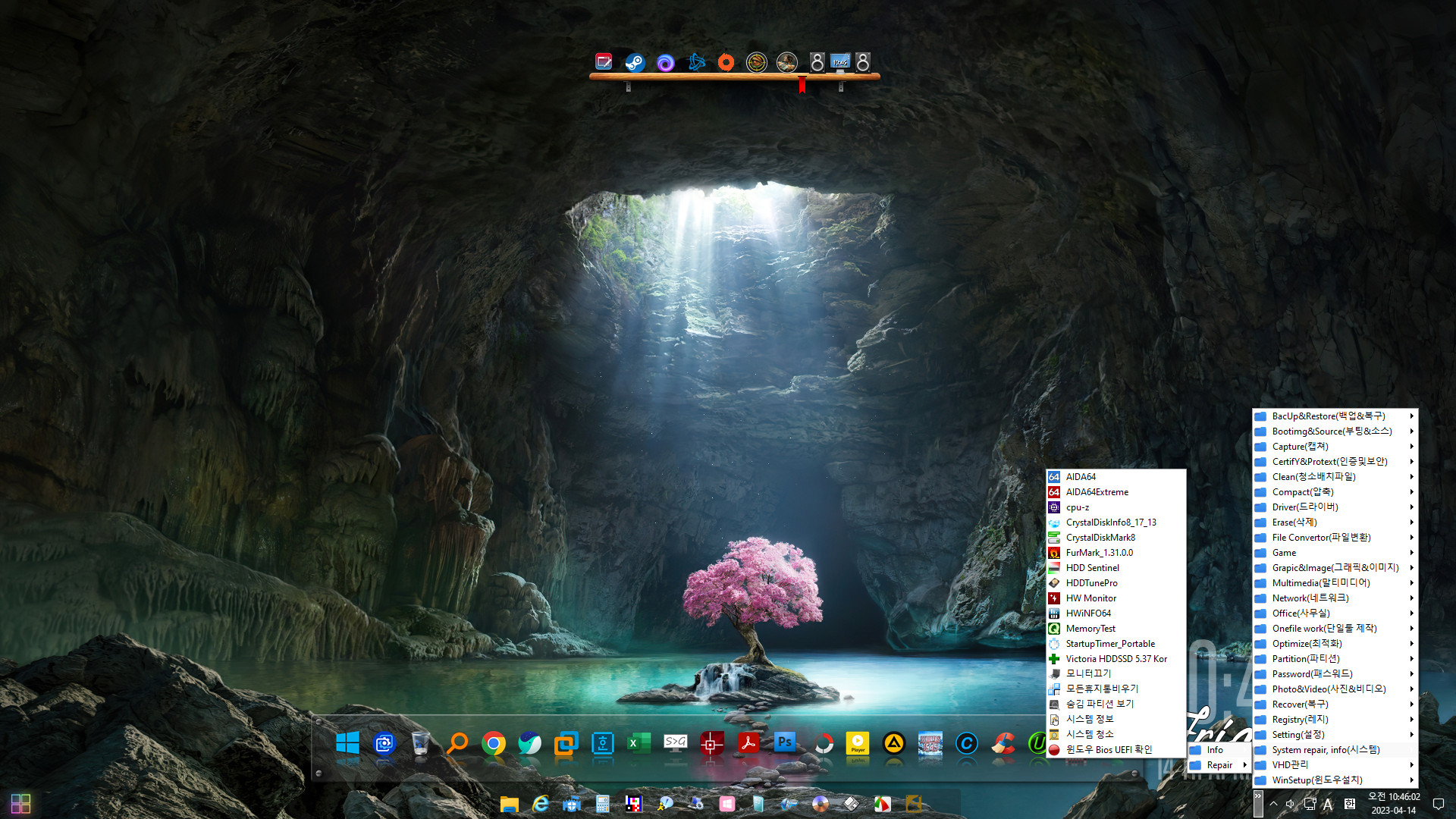The width and height of the screenshot is (1456, 819).
Task: Open Excel in the bottom dock
Action: point(639,743)
